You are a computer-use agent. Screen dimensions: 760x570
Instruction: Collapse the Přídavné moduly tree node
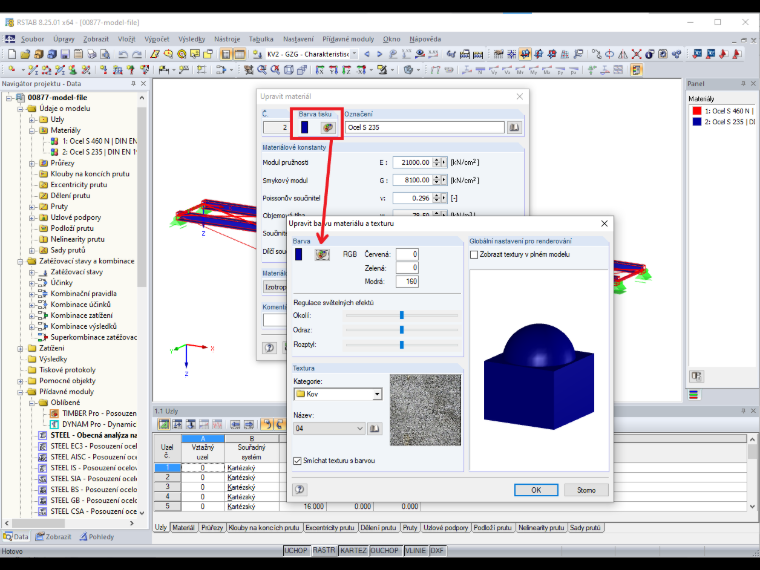tap(20, 392)
